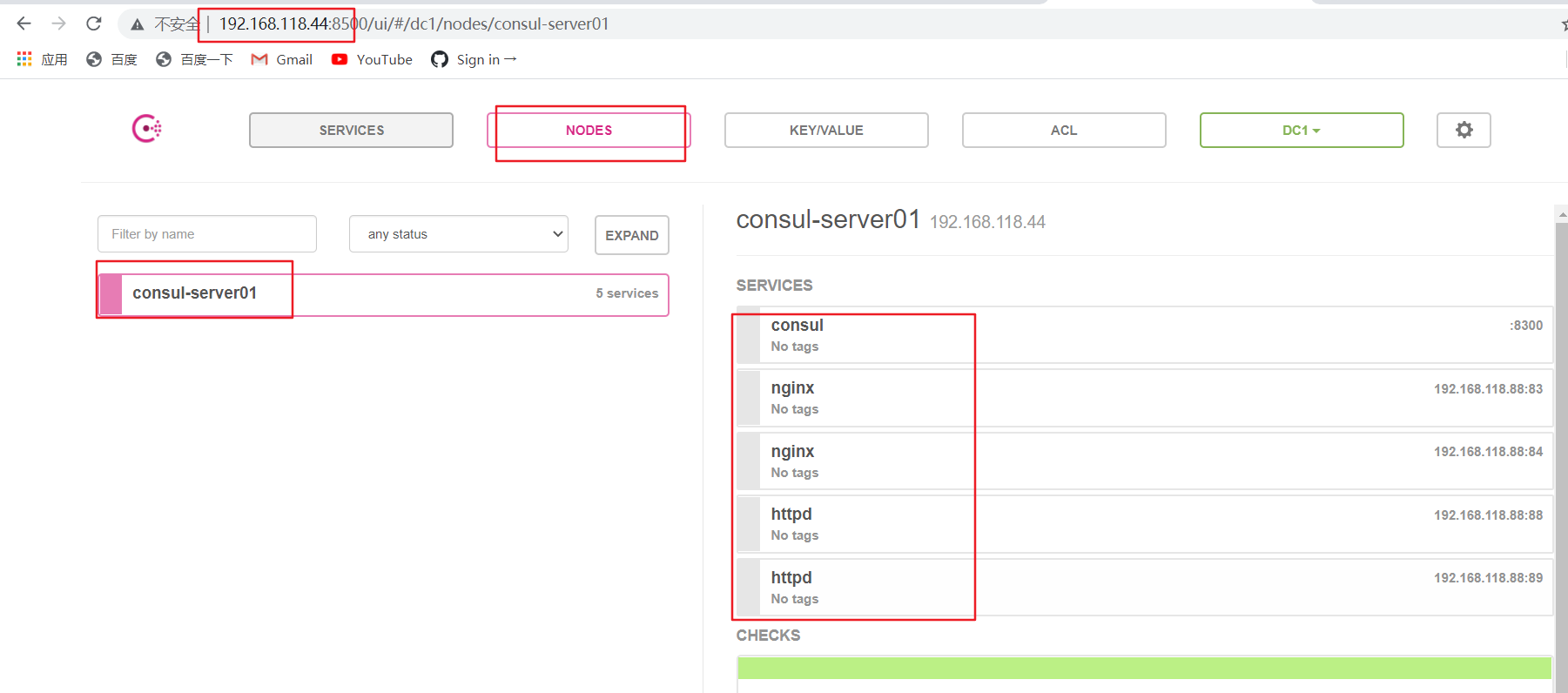Image resolution: width=1568 pixels, height=693 pixels.
Task: Open the DC1 datacenter dropdown
Action: (1302, 130)
